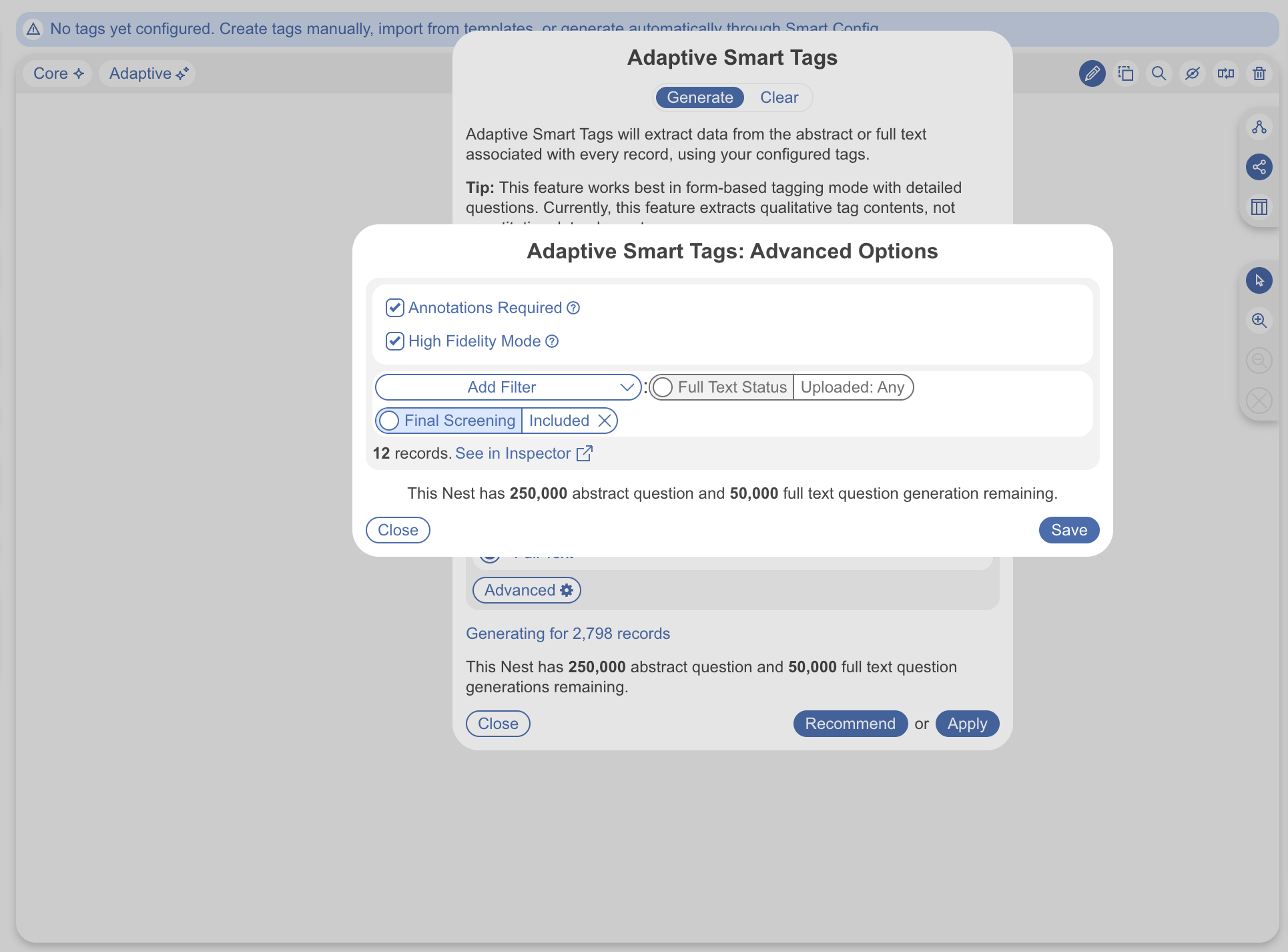Click the copy hierarchy icon in toolbar
Image resolution: width=1288 pixels, height=952 pixels.
(1126, 73)
